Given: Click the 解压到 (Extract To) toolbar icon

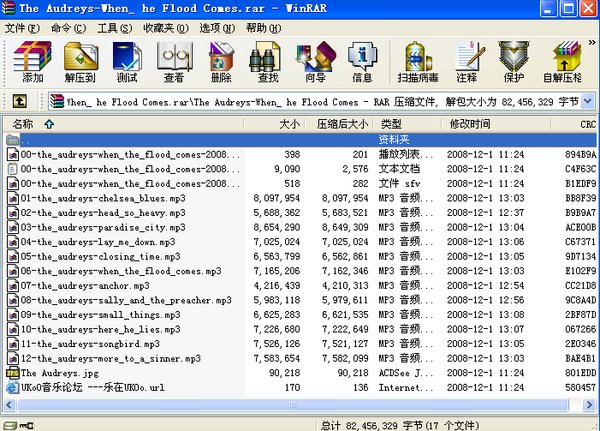Looking at the screenshot, I should pyautogui.click(x=80, y=62).
